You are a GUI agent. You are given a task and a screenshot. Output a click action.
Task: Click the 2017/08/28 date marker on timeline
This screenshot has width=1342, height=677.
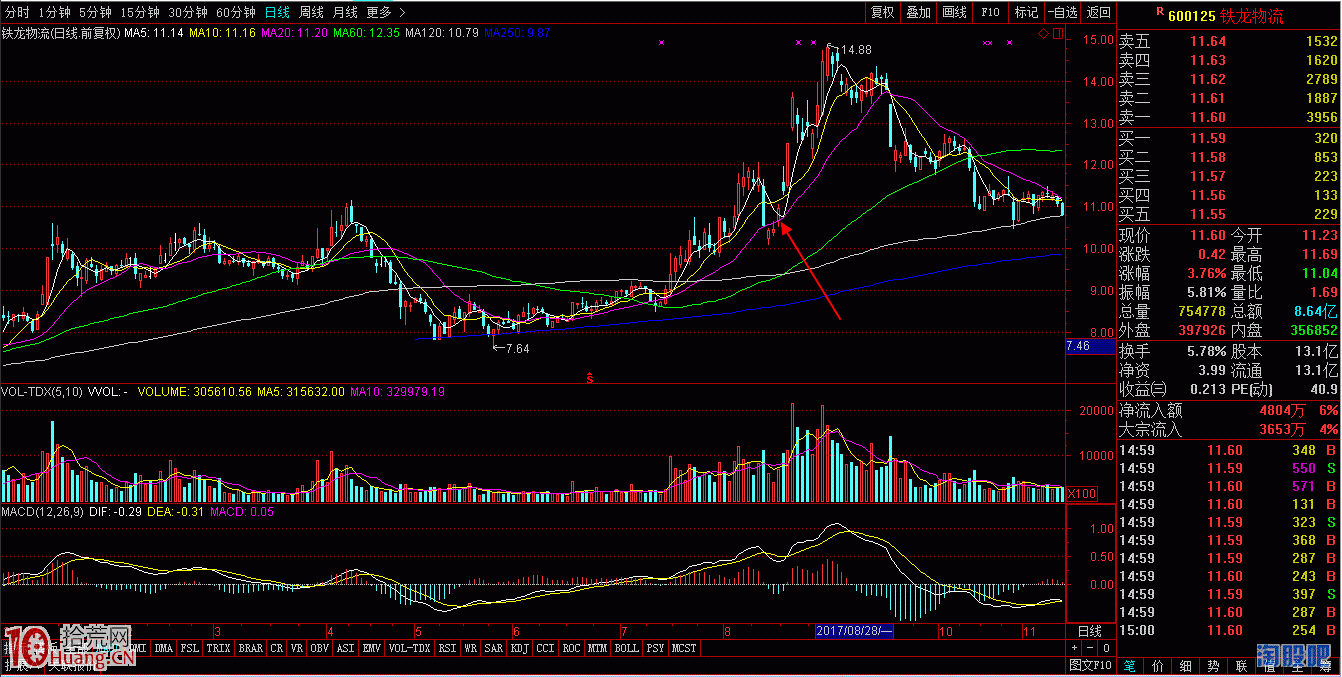click(854, 631)
